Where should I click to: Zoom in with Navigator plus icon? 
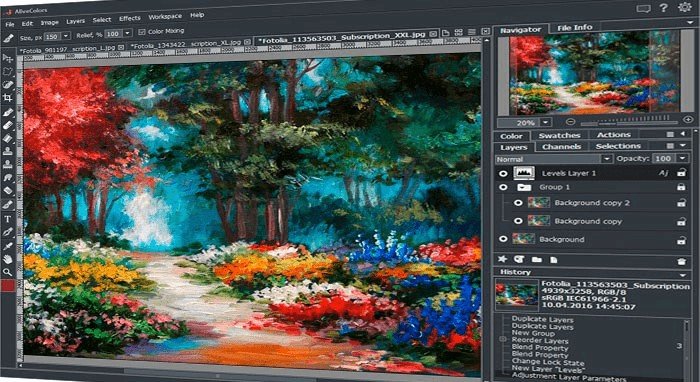click(688, 119)
